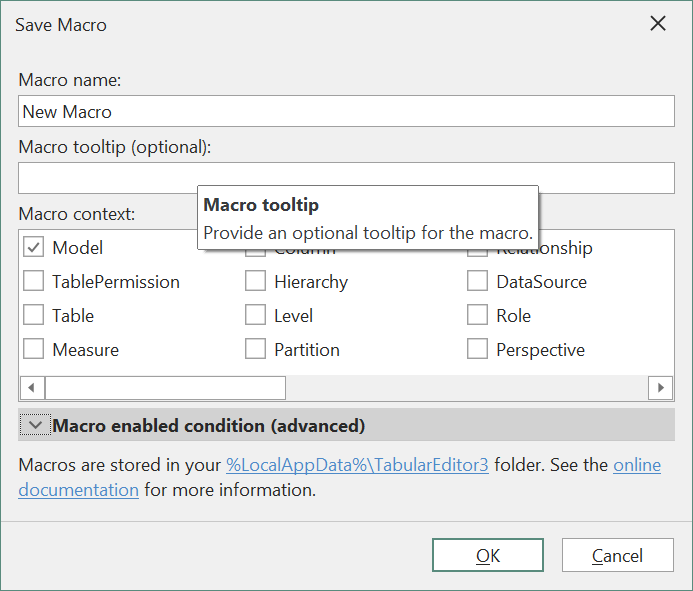Open the online documentation link
This screenshot has width=693, height=591.
[636, 465]
